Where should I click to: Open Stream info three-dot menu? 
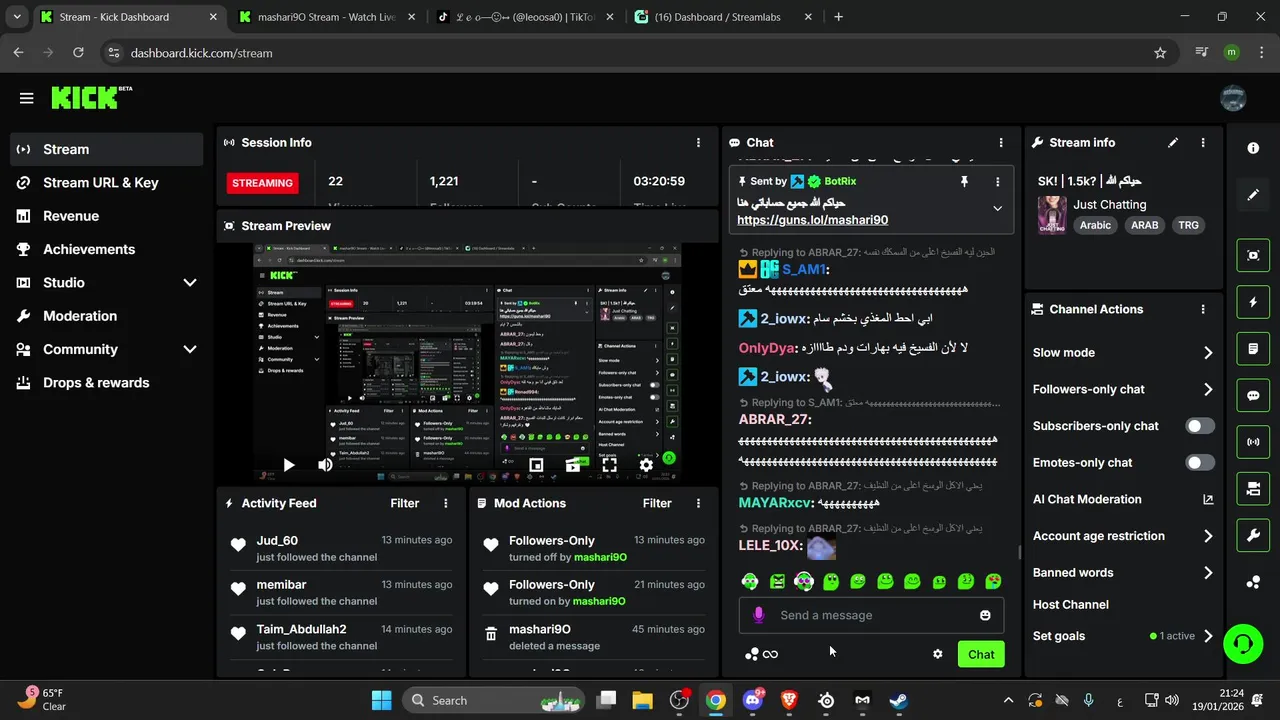[1203, 143]
